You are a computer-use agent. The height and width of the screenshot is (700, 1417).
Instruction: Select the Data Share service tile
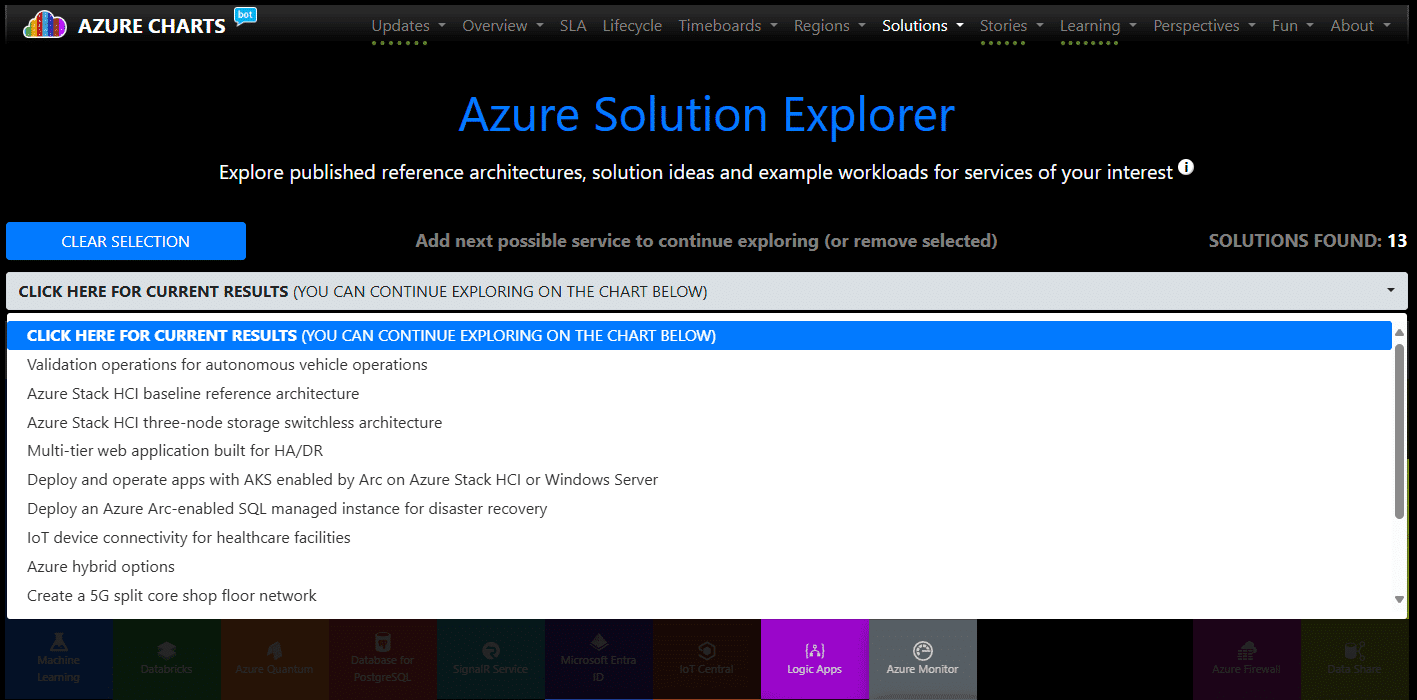coord(1354,660)
